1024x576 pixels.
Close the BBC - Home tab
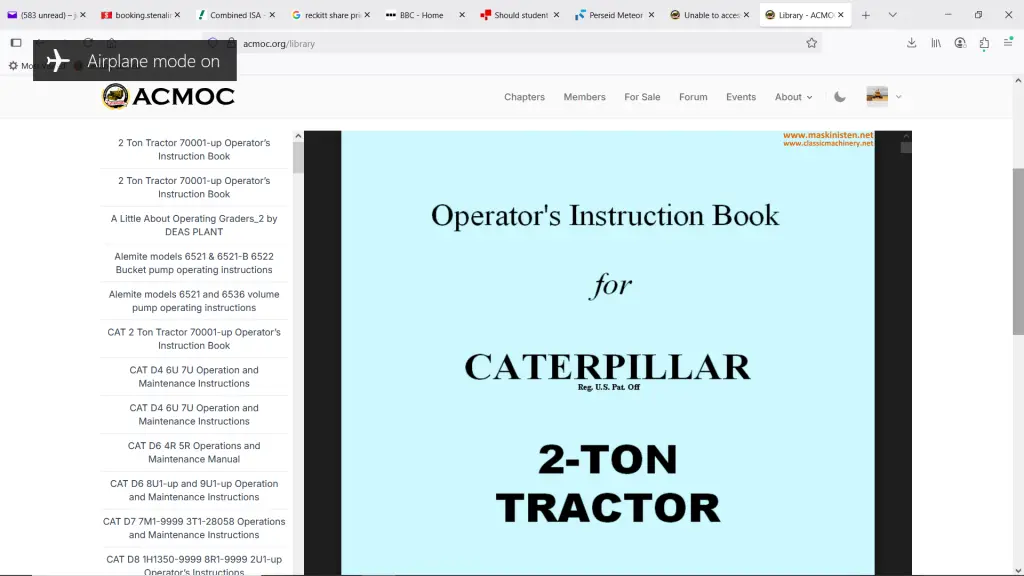click(462, 15)
